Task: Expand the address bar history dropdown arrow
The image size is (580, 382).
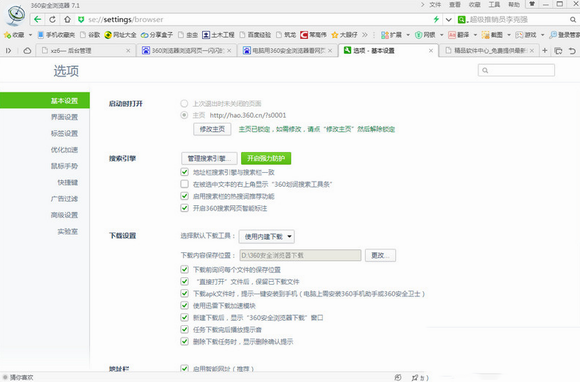Action: point(448,20)
